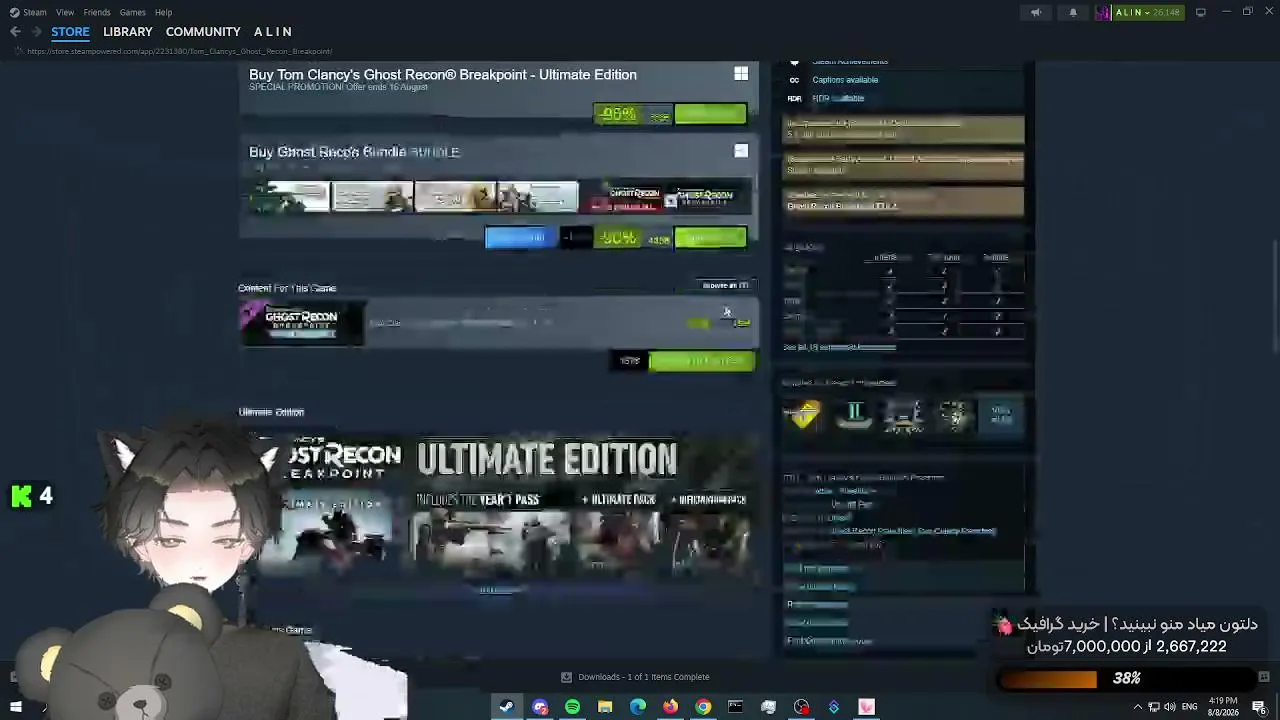Open Ghost Recon DLC item thumbnail
This screenshot has width=1280, height=720.
pyautogui.click(x=301, y=322)
